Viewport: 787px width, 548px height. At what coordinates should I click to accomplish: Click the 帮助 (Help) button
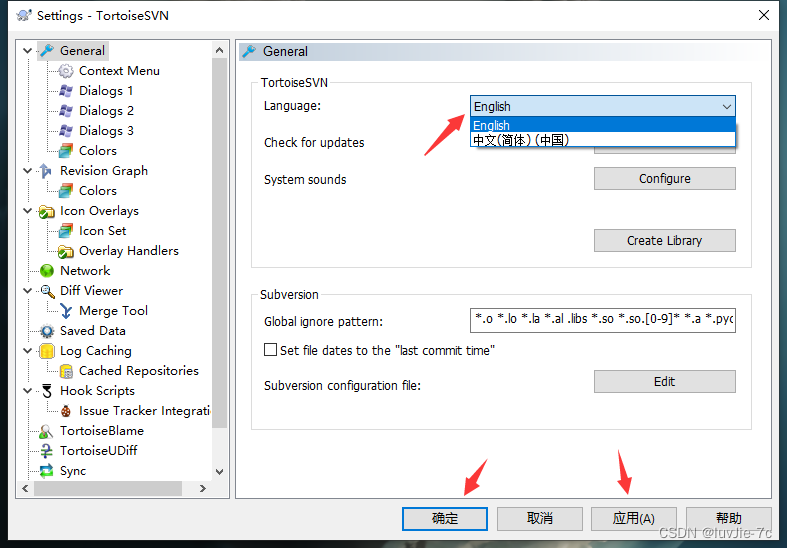728,518
